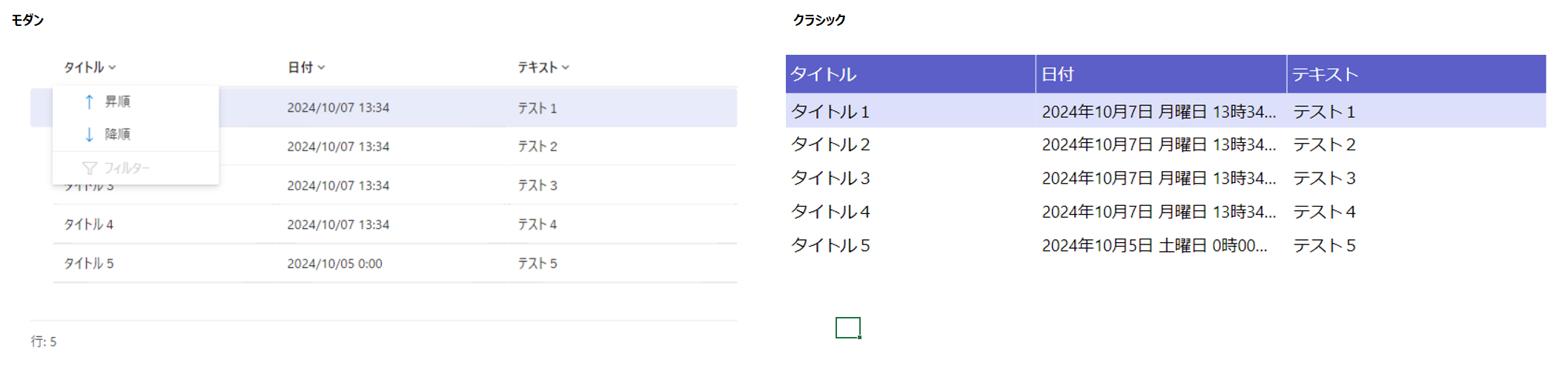Select classic row タイトル 1
This screenshot has height=374, width=1568.
[1165, 111]
